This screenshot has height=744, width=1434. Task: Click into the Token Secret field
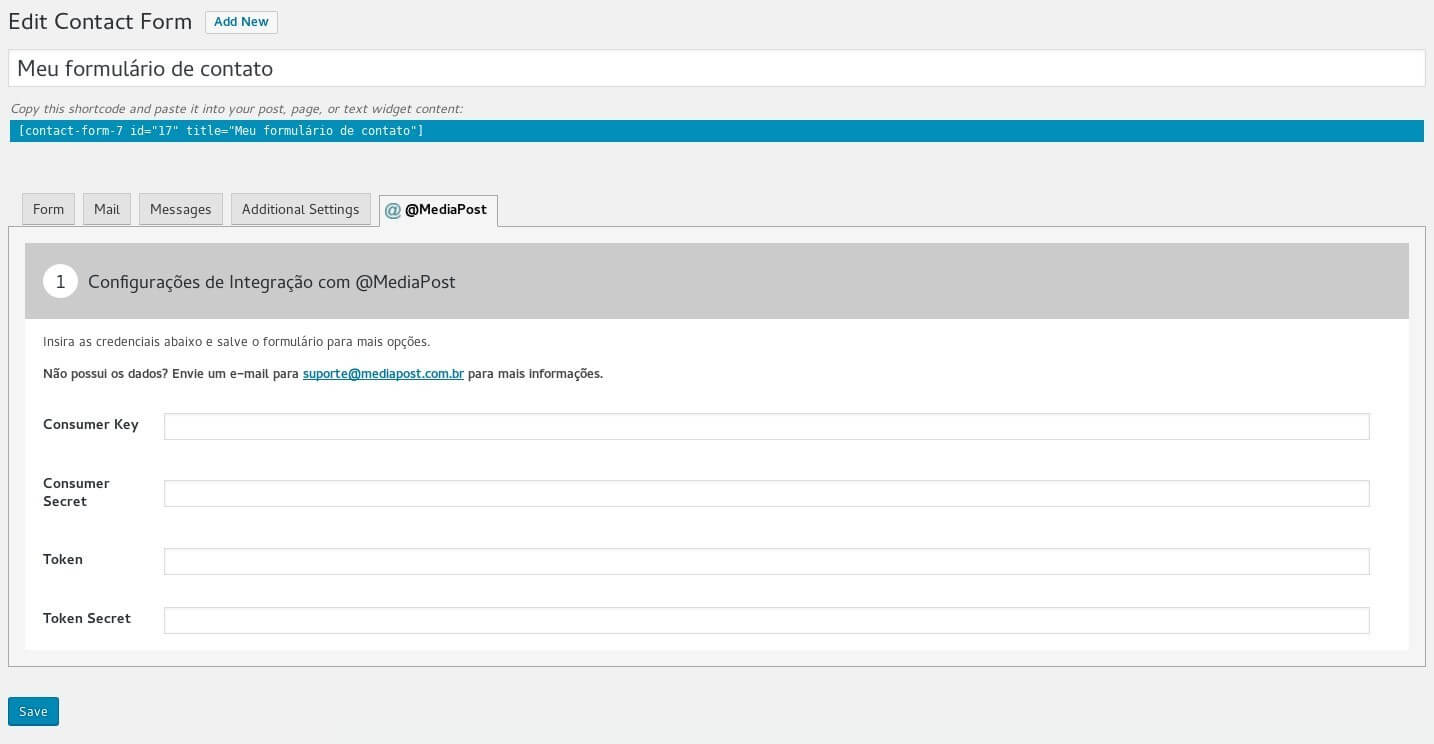click(x=766, y=620)
